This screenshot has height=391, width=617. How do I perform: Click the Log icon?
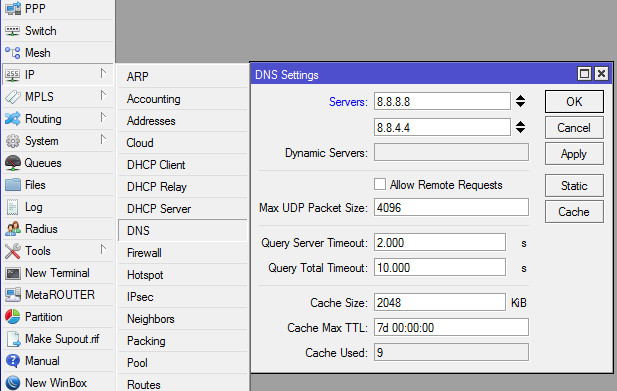[13, 207]
